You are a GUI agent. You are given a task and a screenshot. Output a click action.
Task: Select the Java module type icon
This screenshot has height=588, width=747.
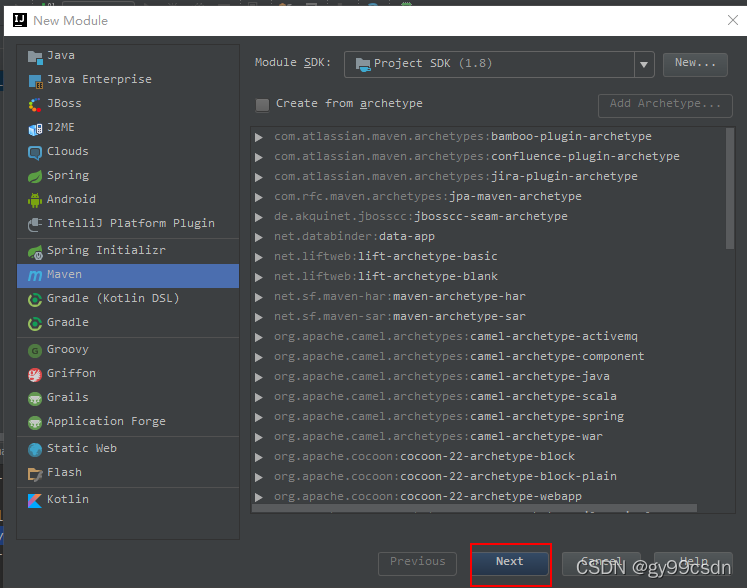point(35,57)
